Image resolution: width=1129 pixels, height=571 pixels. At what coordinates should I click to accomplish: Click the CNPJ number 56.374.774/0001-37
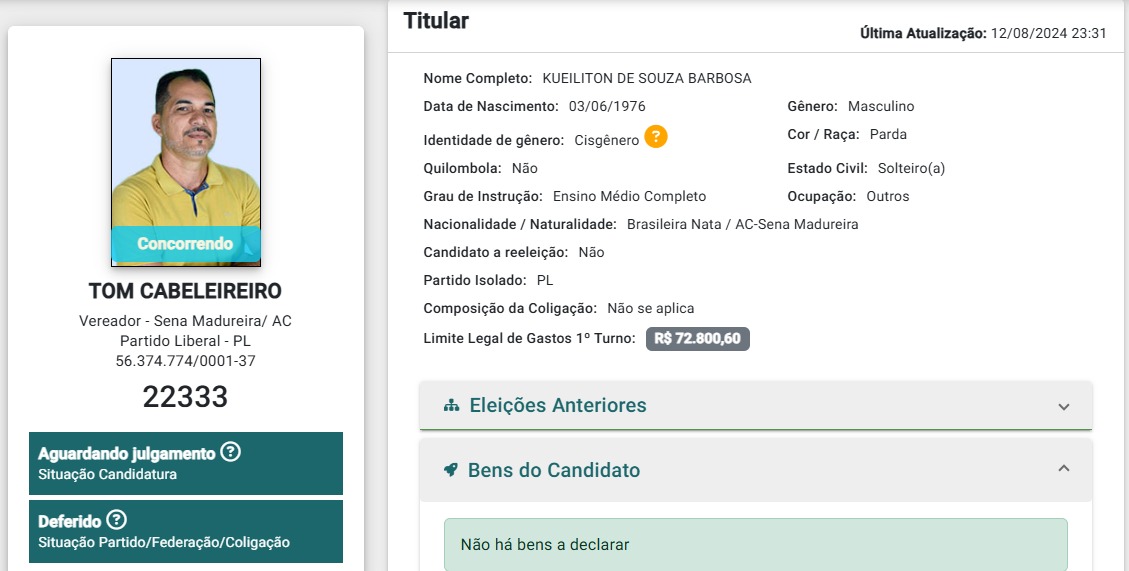[185, 361]
